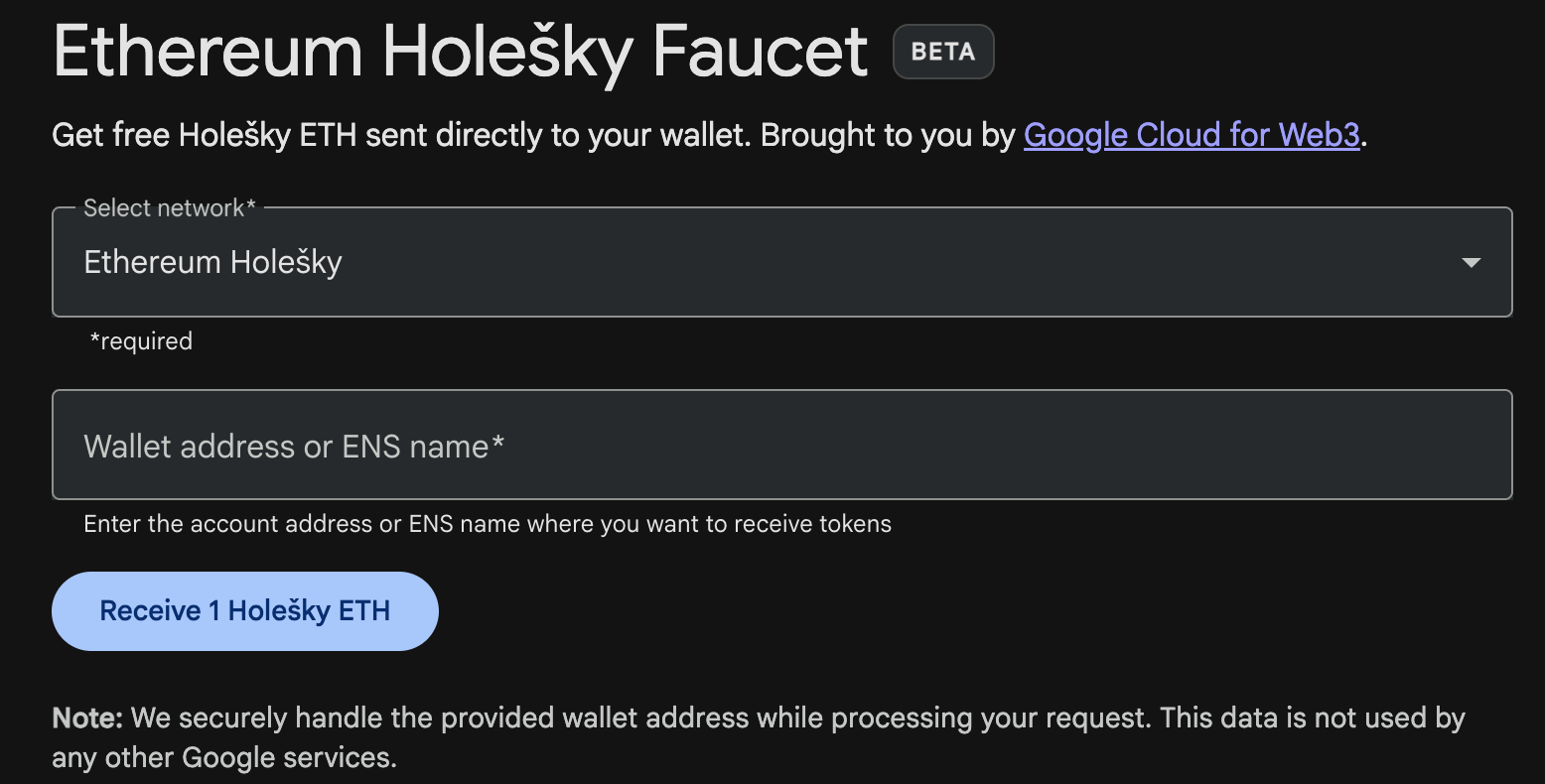
Task: Click the word 'Holešky' in the page heading
Action: (x=507, y=52)
